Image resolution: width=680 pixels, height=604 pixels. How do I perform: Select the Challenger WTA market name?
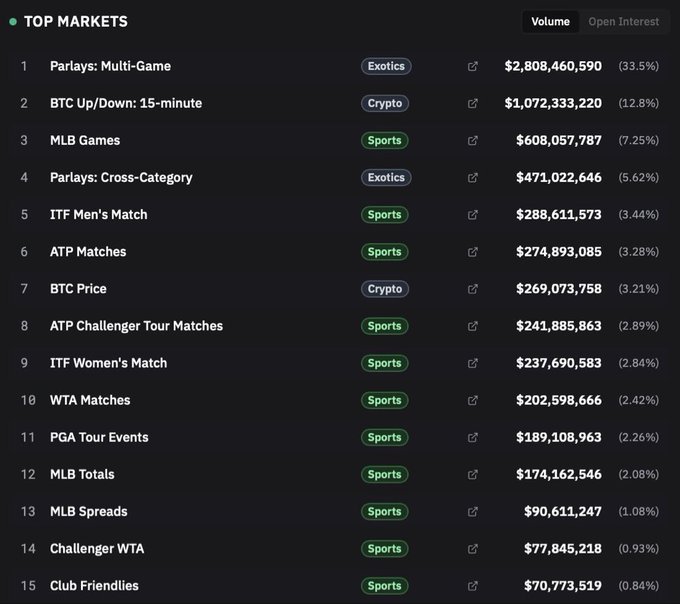pyautogui.click(x=97, y=549)
